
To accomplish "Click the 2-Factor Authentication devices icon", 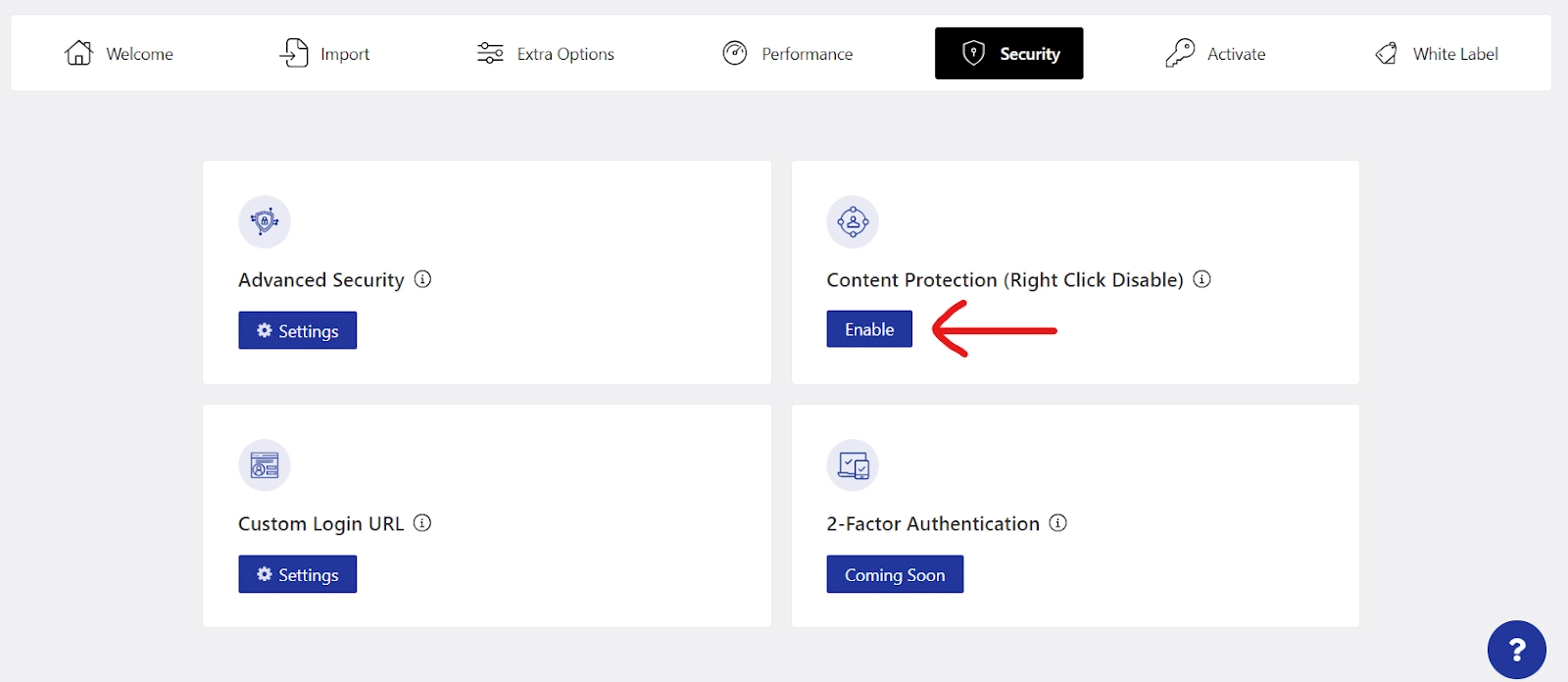I will tap(853, 465).
